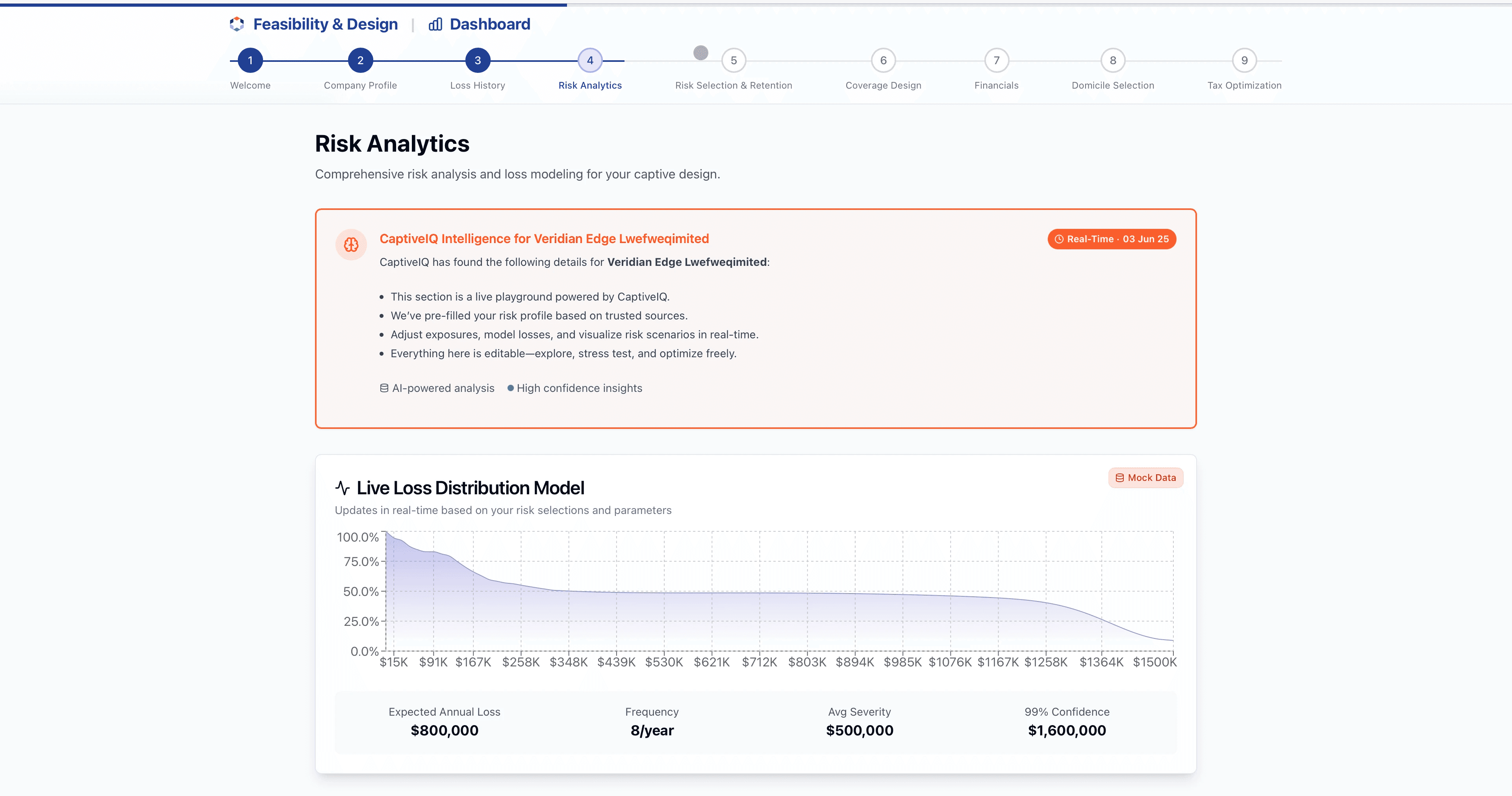Select step 1 Welcome circle
This screenshot has width=1512, height=796.
click(250, 61)
